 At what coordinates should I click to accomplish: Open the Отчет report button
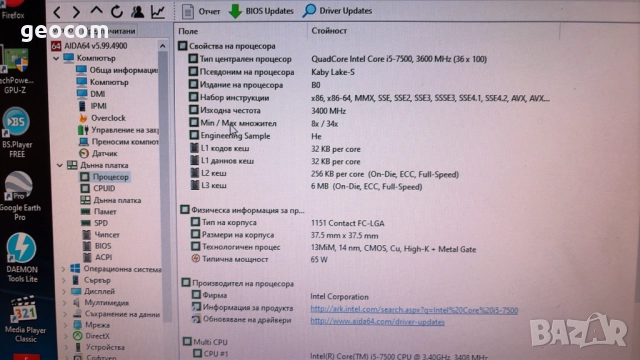point(201,11)
